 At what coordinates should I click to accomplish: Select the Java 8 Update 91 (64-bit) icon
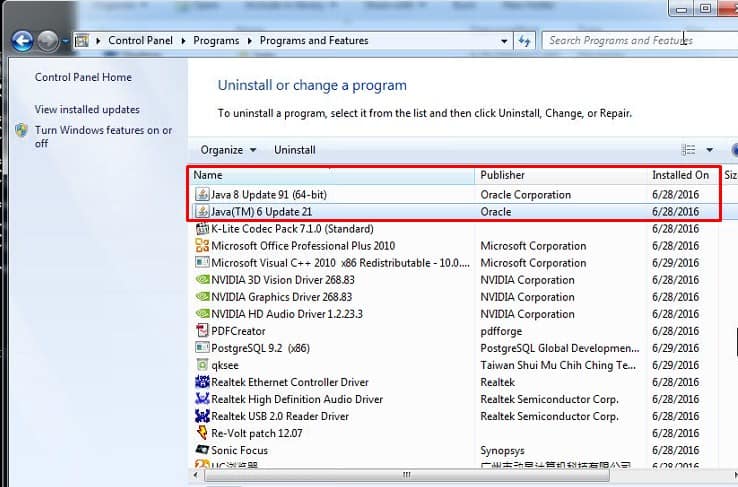(x=202, y=194)
